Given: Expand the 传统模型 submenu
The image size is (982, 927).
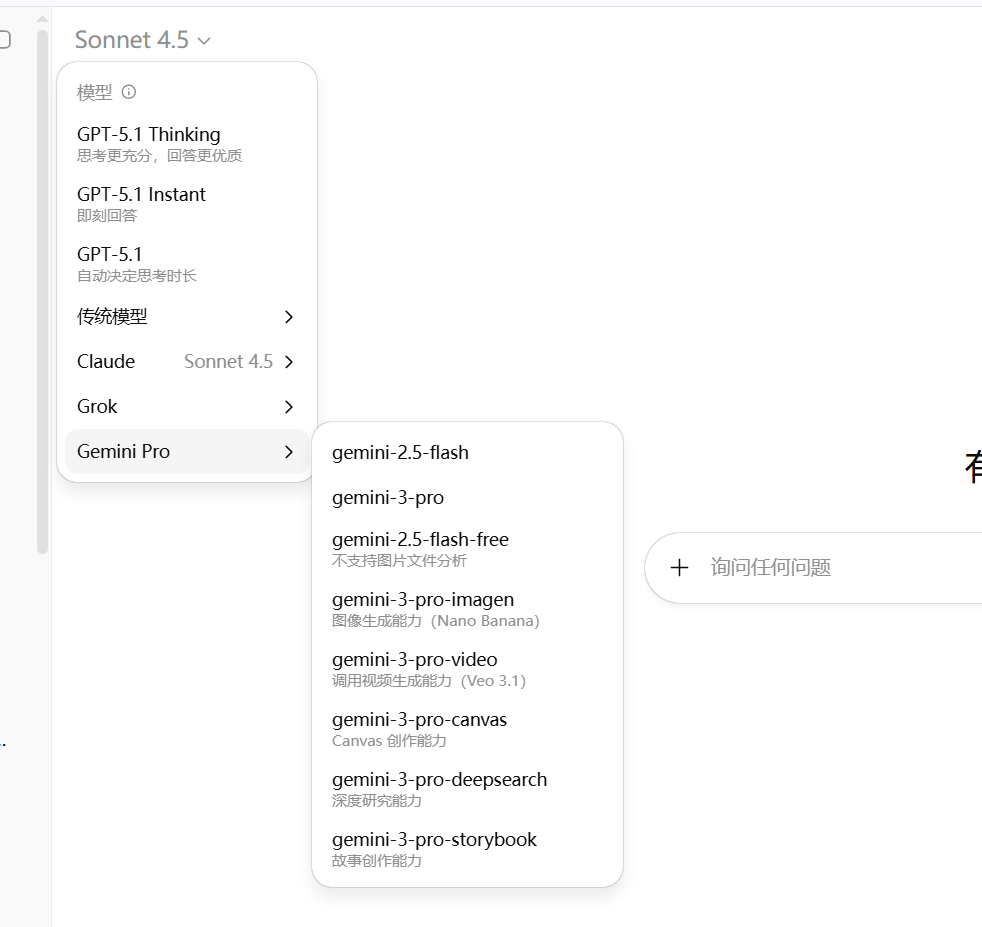Looking at the screenshot, I should tap(187, 317).
